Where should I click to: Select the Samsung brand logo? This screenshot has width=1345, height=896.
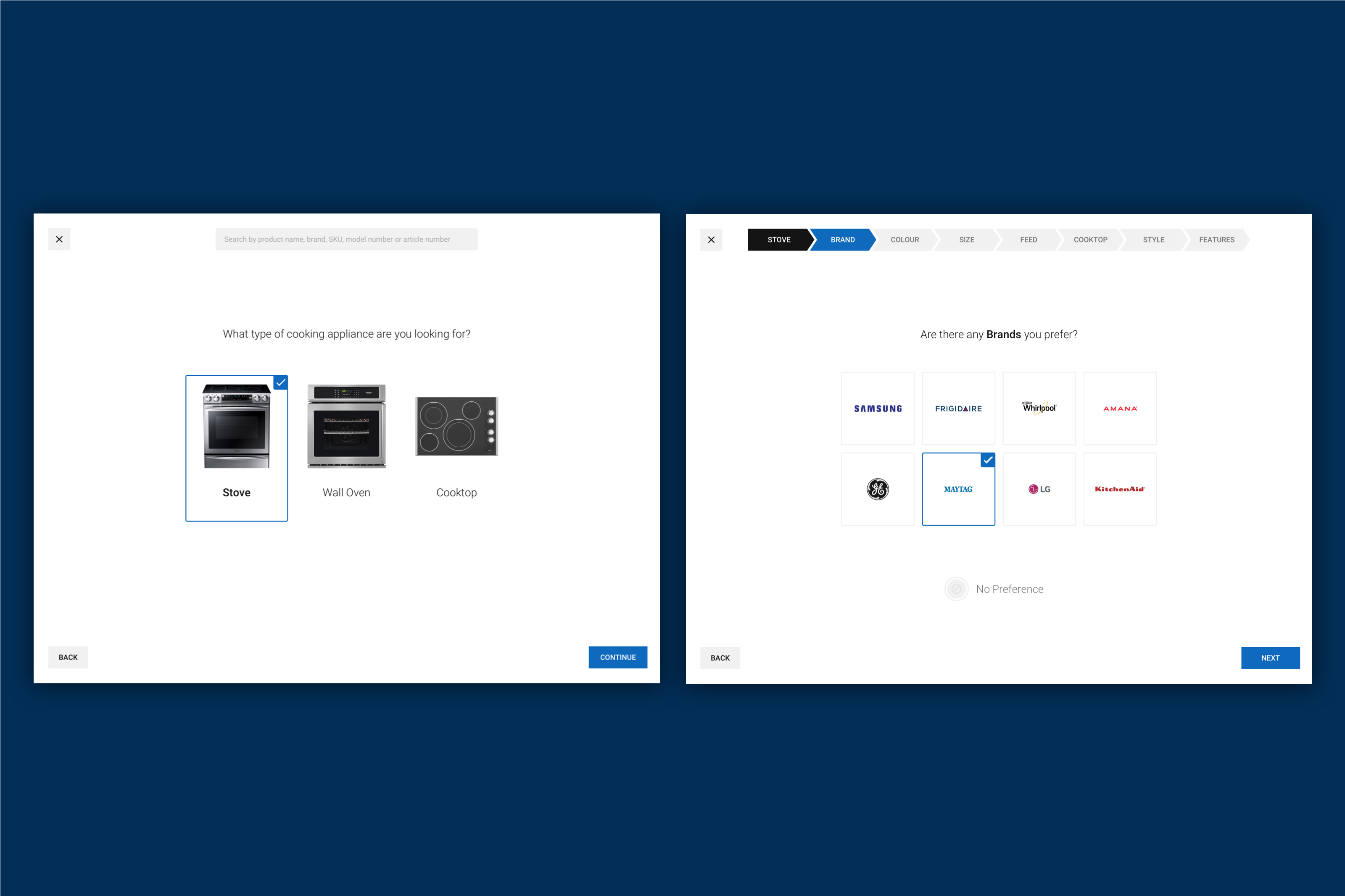(x=878, y=408)
